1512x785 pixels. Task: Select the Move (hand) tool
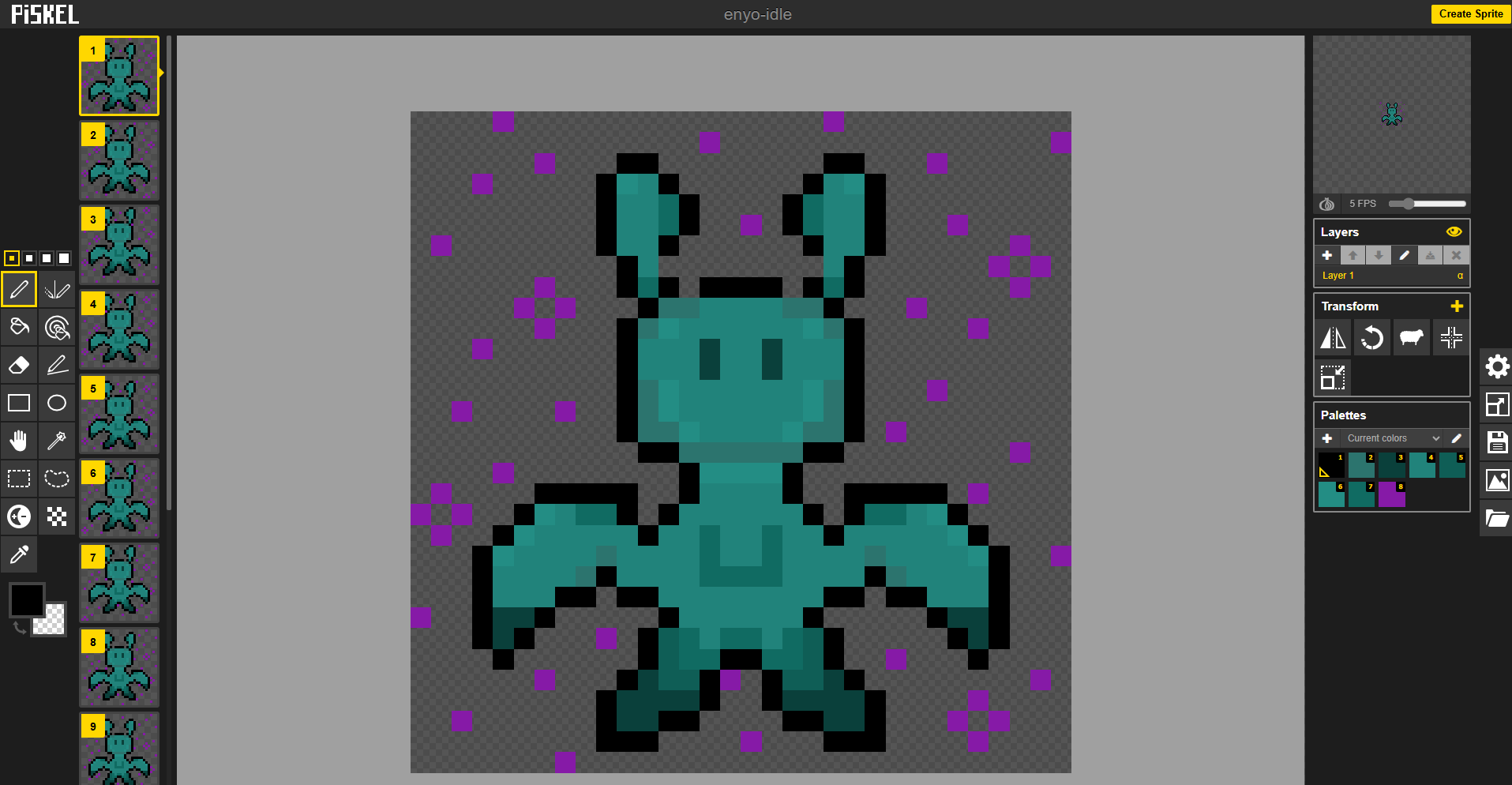19,441
